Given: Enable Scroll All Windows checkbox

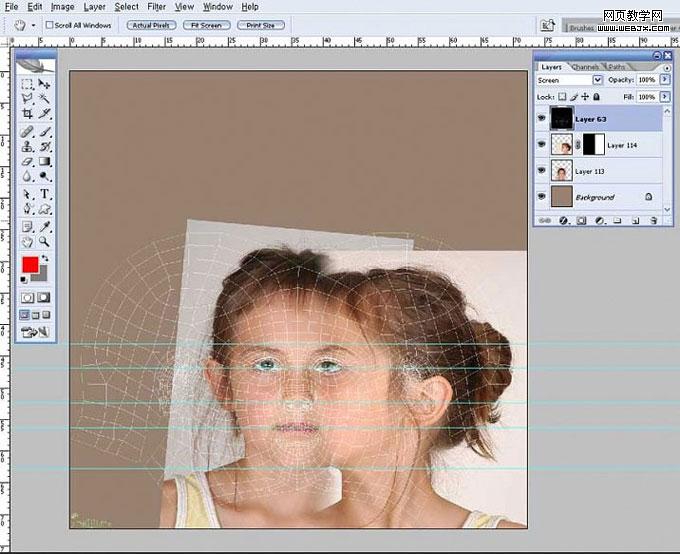Looking at the screenshot, I should coord(49,25).
